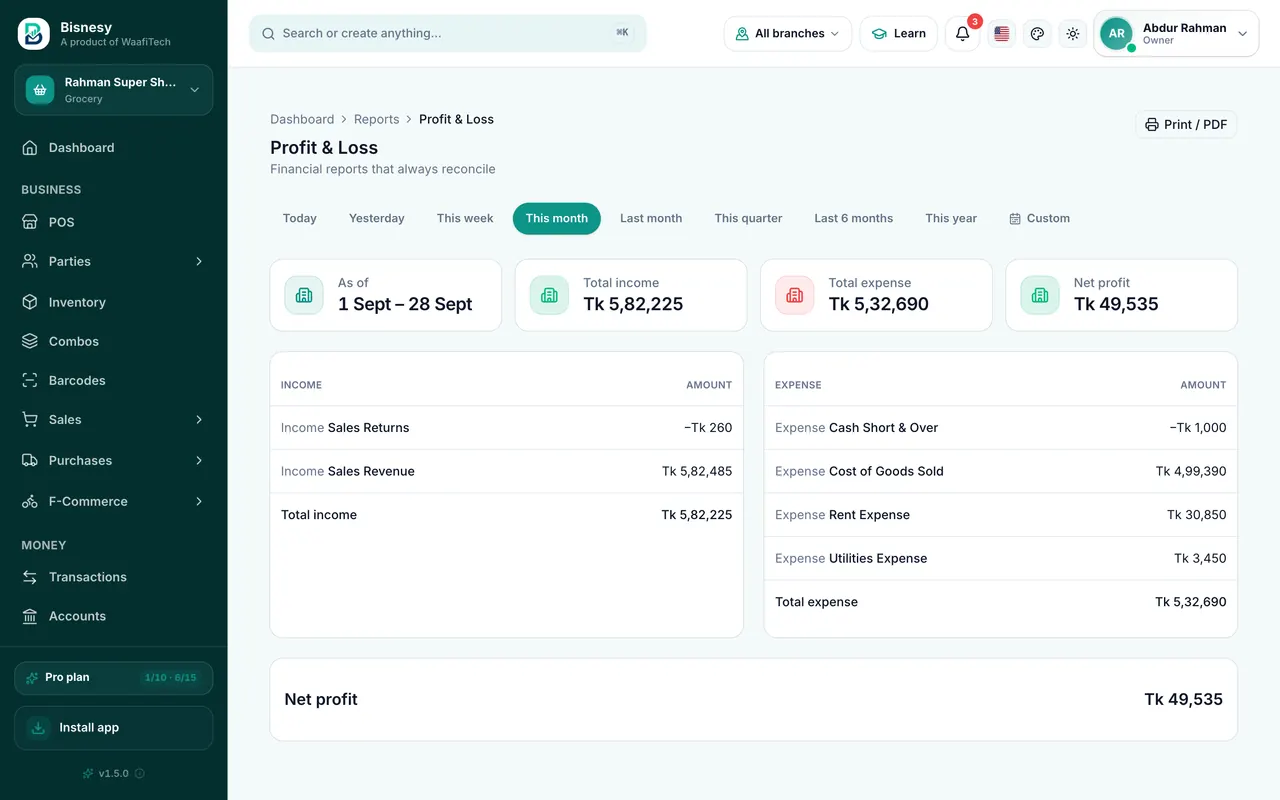Choose the Custom date range

1039,218
